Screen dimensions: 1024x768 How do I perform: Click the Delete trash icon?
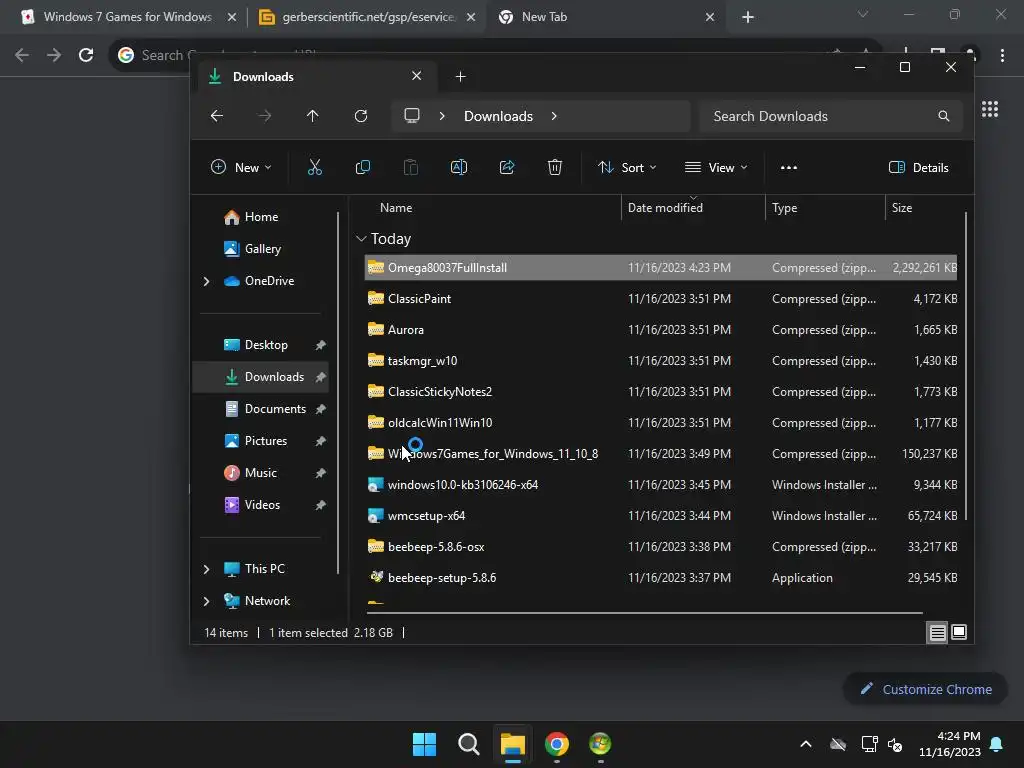pyautogui.click(x=554, y=168)
